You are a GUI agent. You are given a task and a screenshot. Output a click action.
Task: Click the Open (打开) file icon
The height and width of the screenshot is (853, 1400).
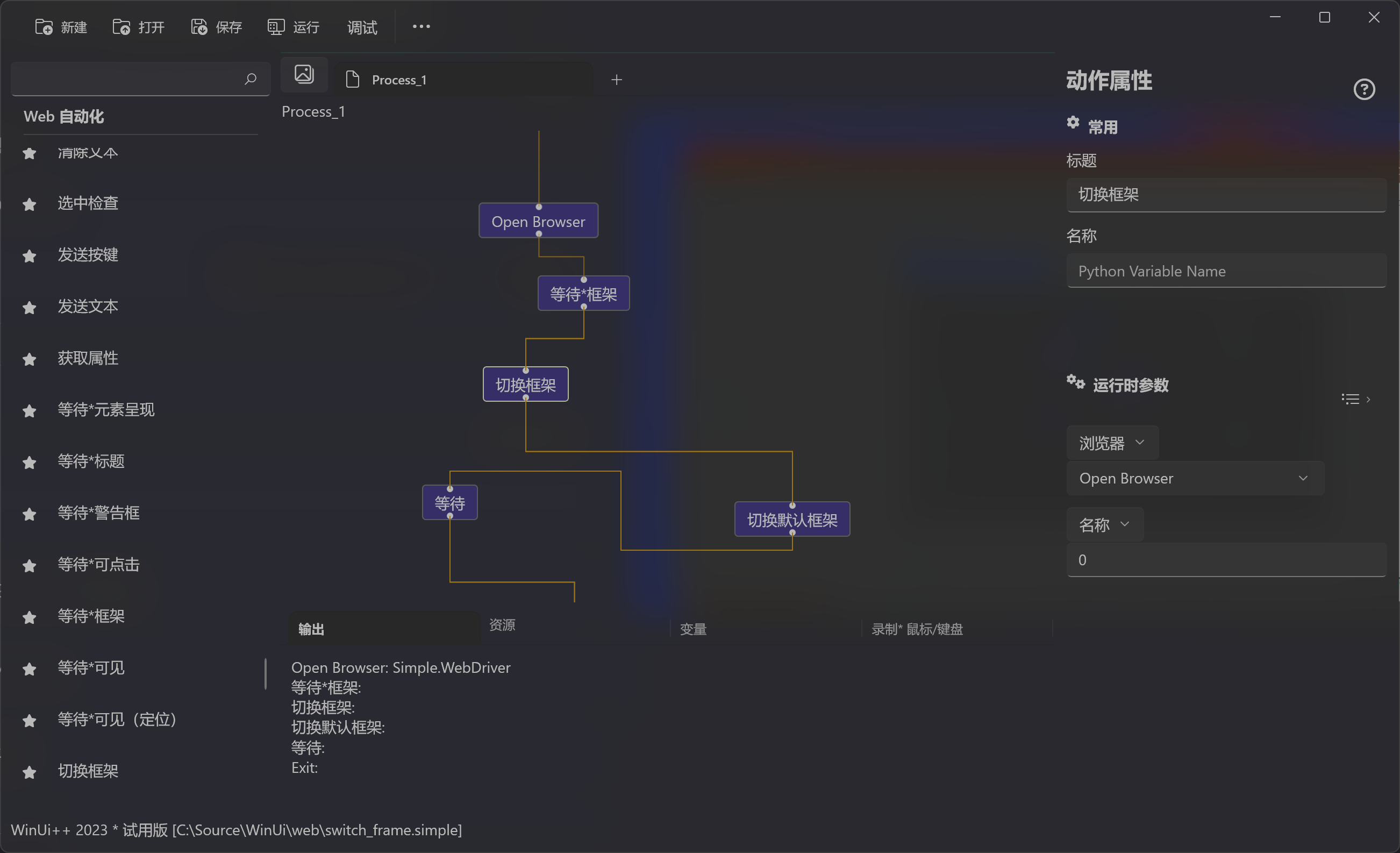(x=121, y=27)
